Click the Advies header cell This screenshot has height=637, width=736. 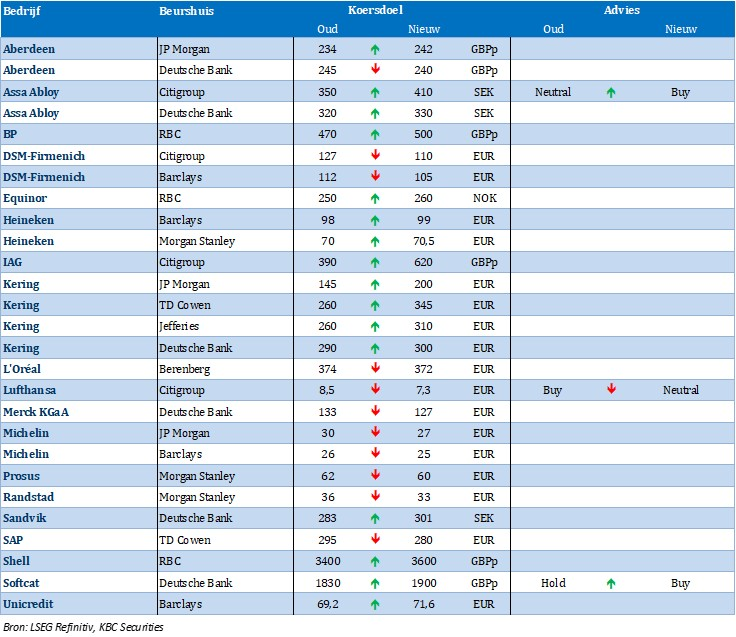(x=622, y=10)
